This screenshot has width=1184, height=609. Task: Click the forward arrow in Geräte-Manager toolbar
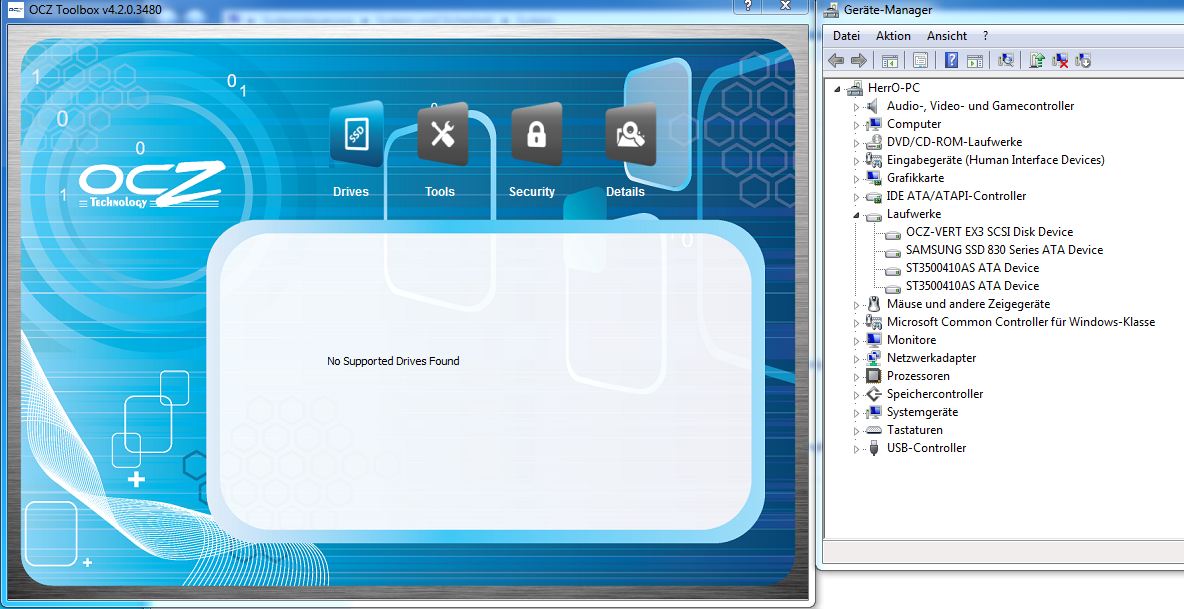click(x=859, y=60)
